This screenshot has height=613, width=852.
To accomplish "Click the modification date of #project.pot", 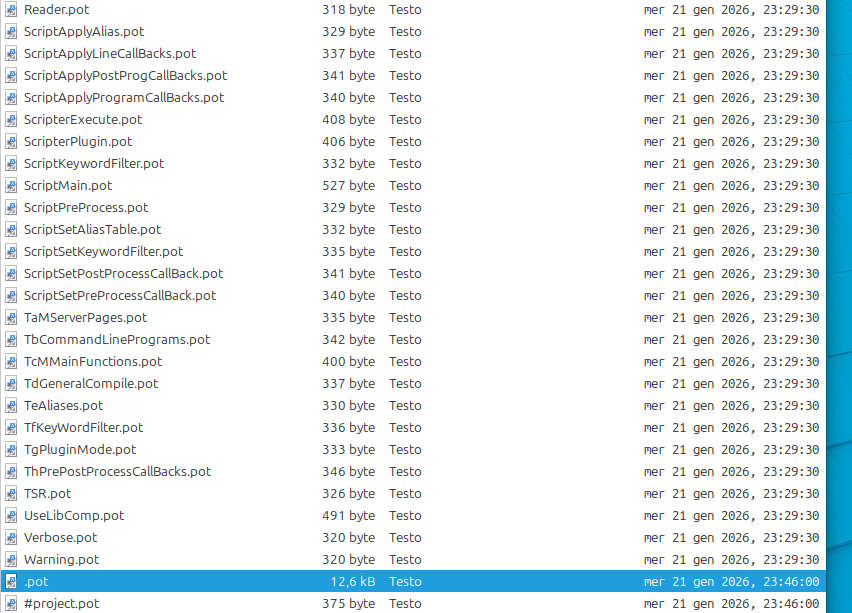I will click(731, 603).
